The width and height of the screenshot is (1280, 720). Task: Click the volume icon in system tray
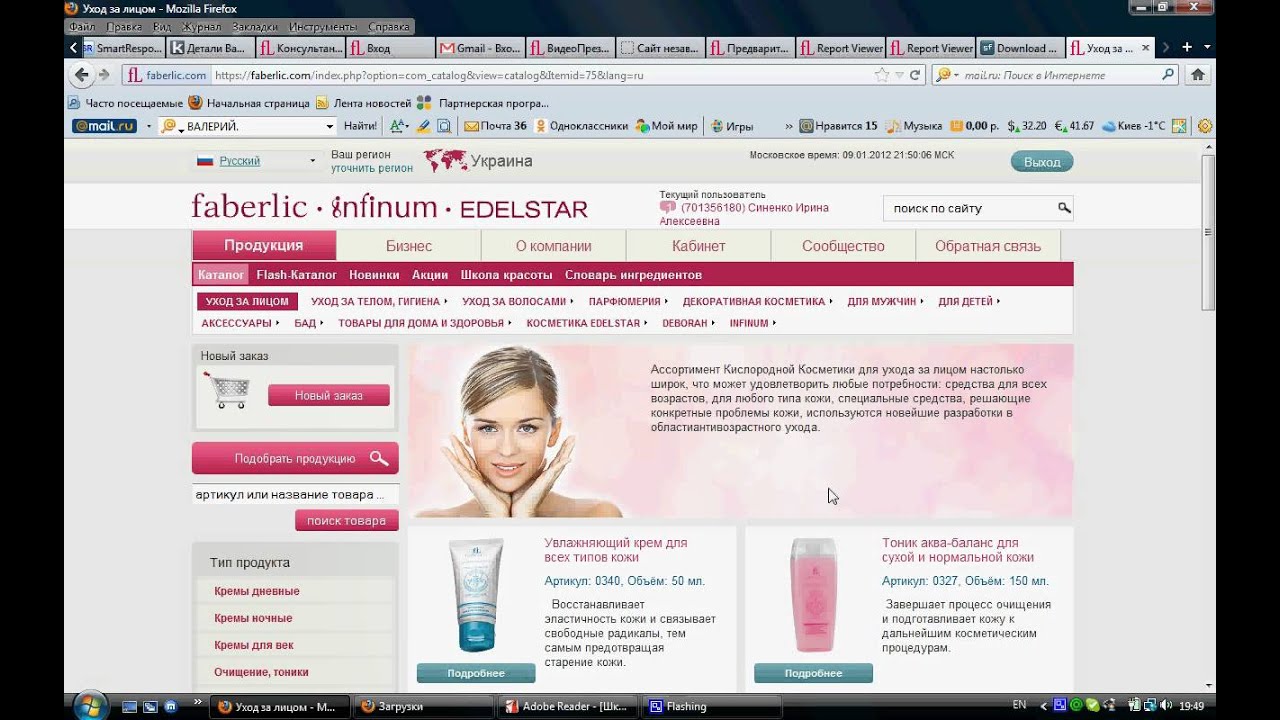(1166, 706)
